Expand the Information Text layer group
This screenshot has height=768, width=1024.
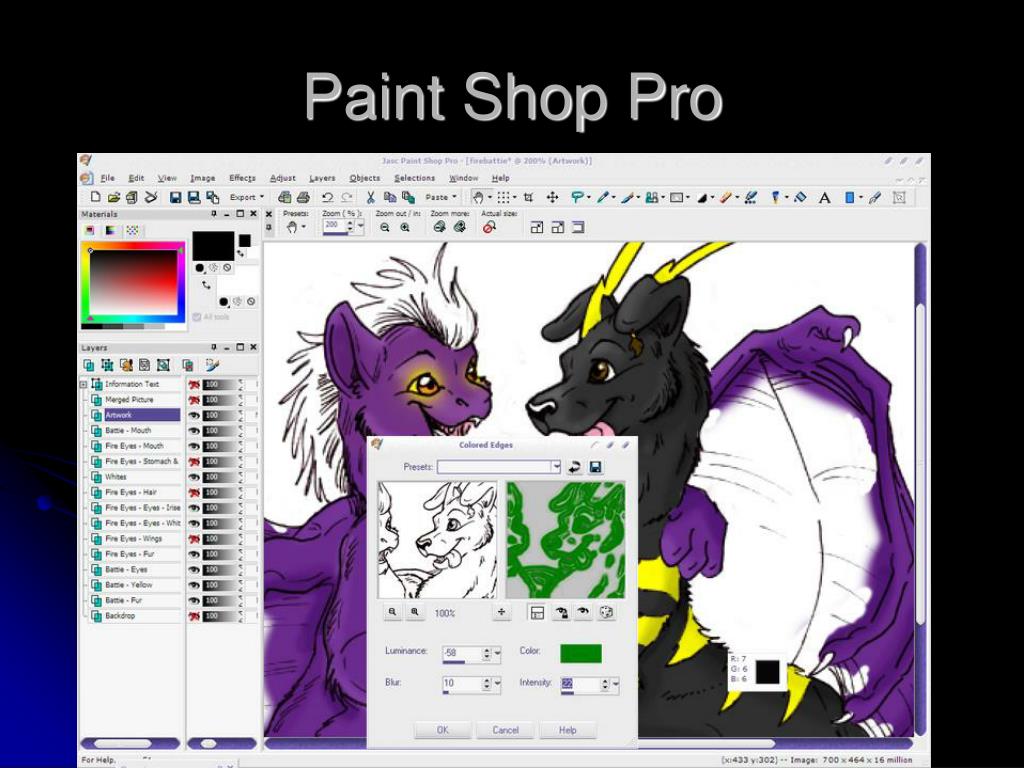click(x=84, y=385)
